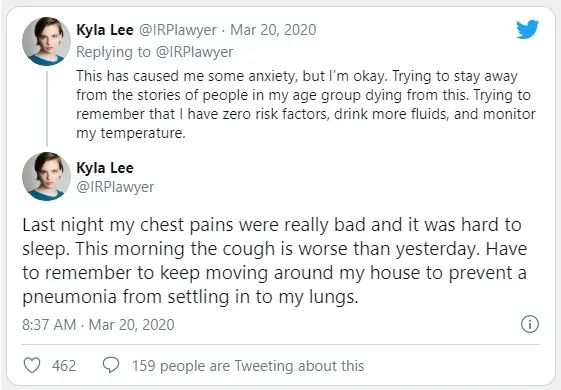Click the thread line connecting the two avatars
Screen dimensions: 561x390
point(47,109)
